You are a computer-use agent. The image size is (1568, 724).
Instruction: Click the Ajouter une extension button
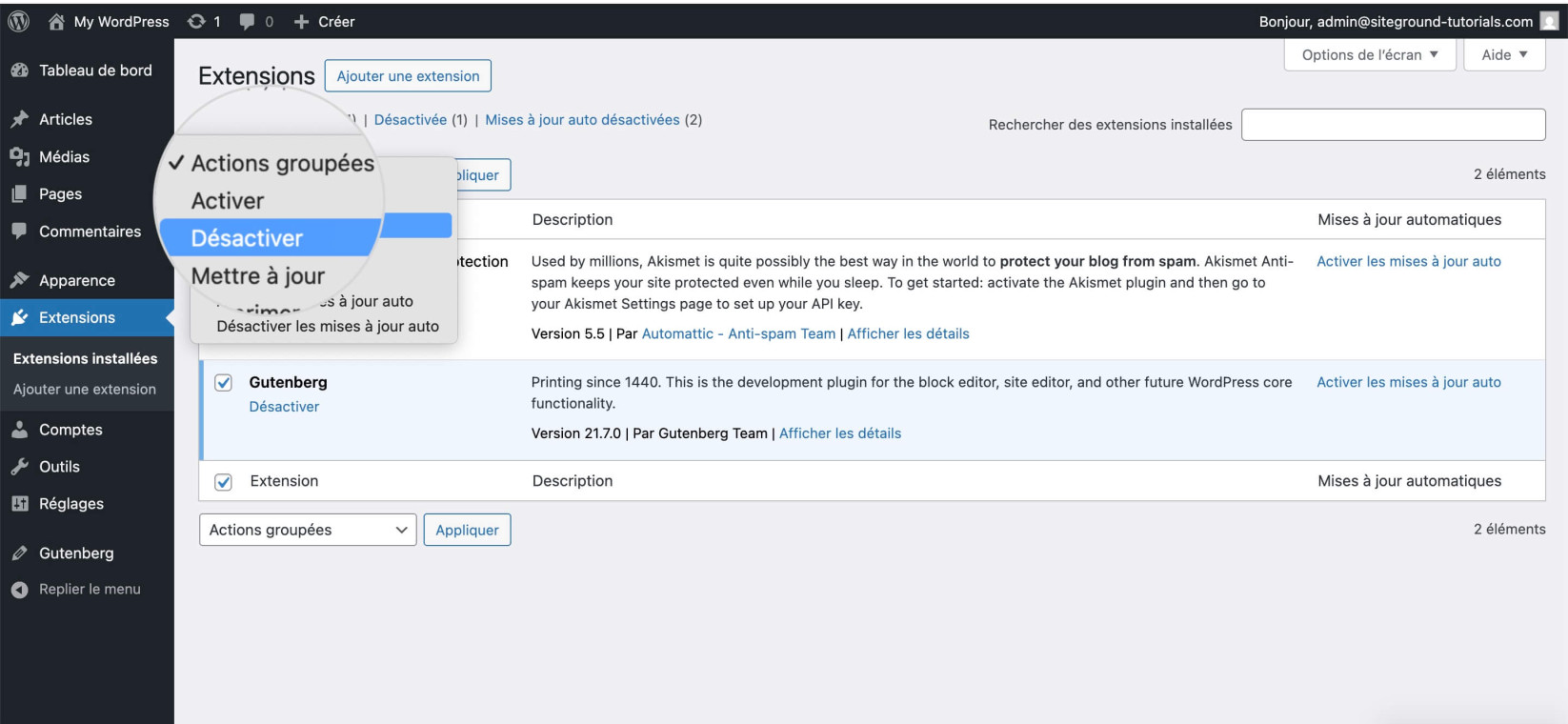[408, 76]
